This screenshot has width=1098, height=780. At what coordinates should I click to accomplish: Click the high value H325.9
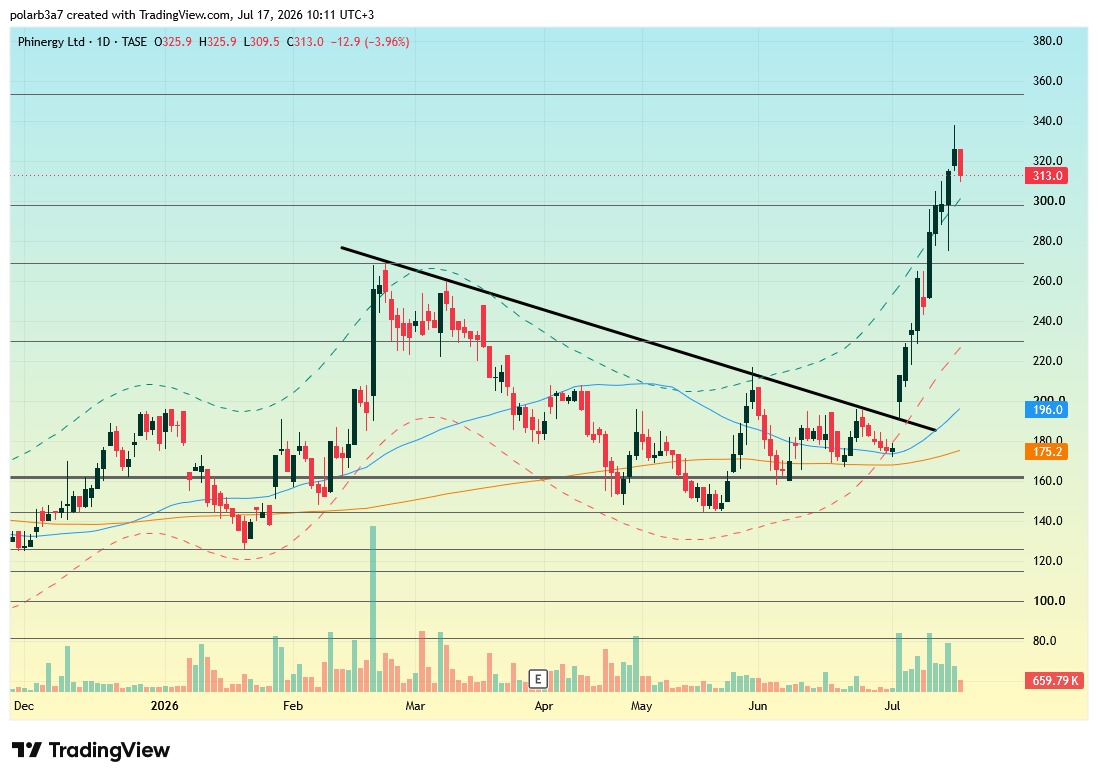click(218, 42)
